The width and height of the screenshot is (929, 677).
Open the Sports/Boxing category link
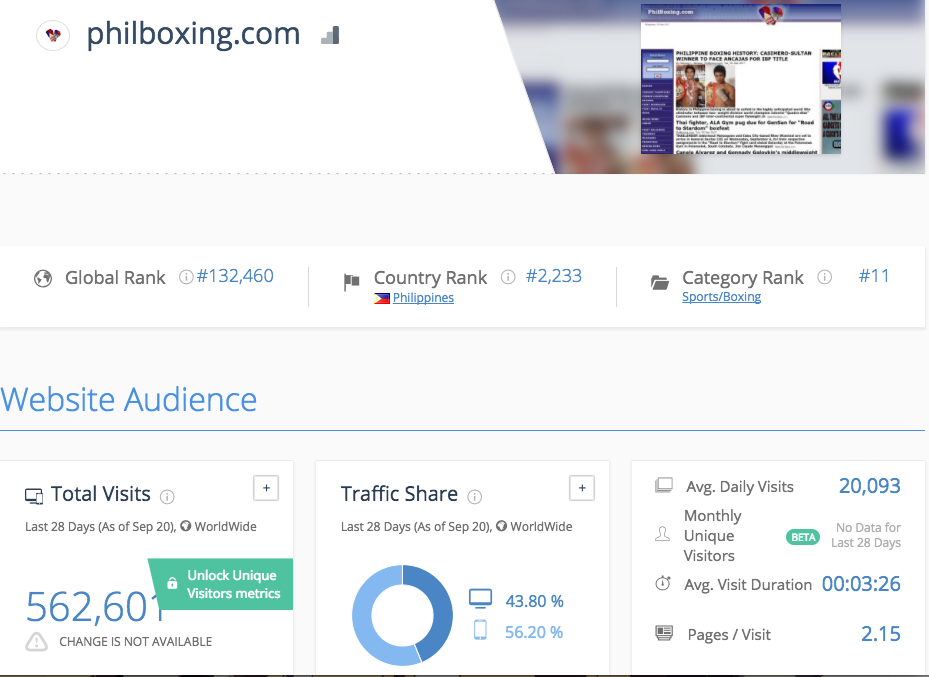pos(721,297)
